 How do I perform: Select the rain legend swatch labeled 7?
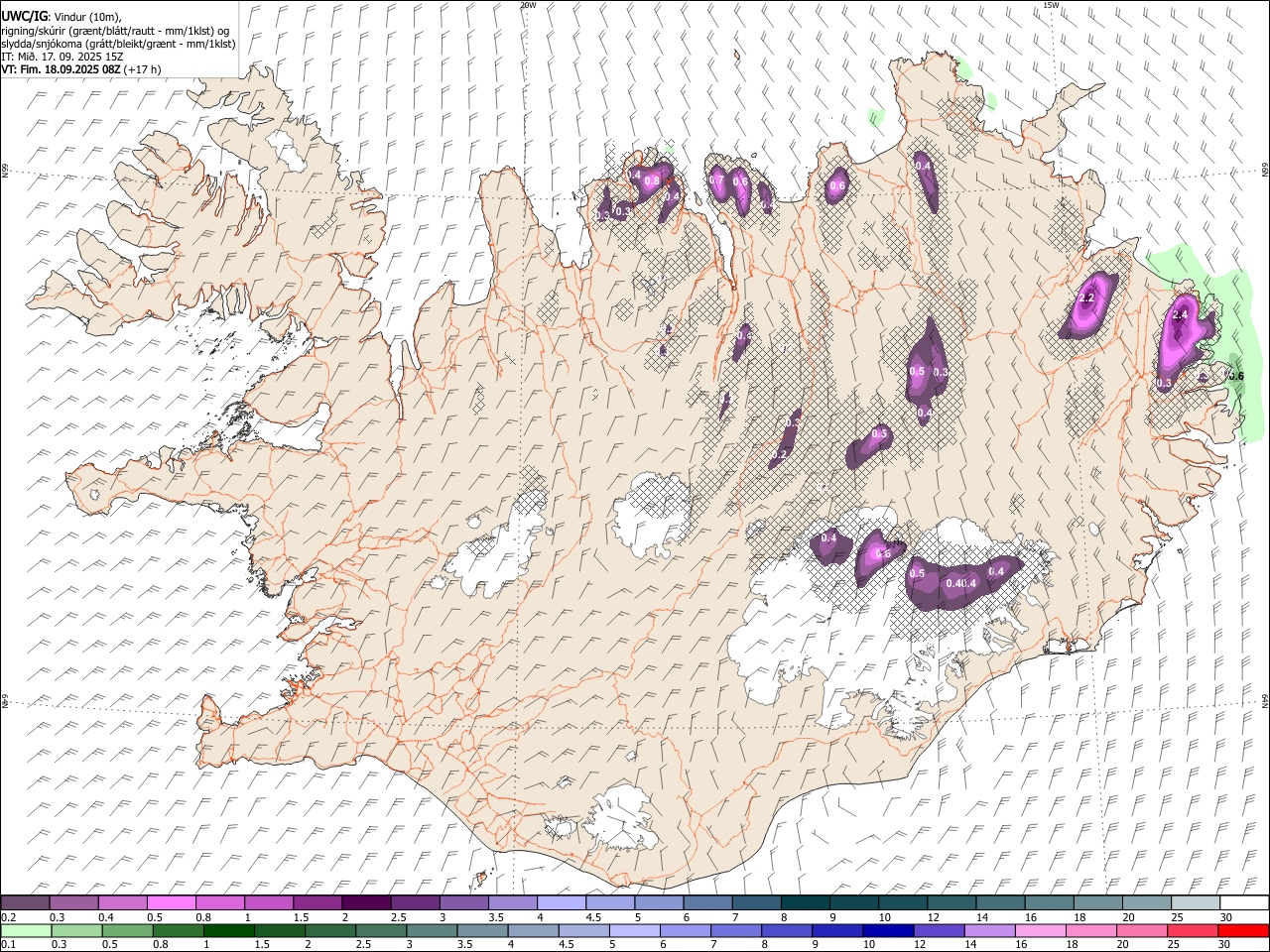pos(735,931)
